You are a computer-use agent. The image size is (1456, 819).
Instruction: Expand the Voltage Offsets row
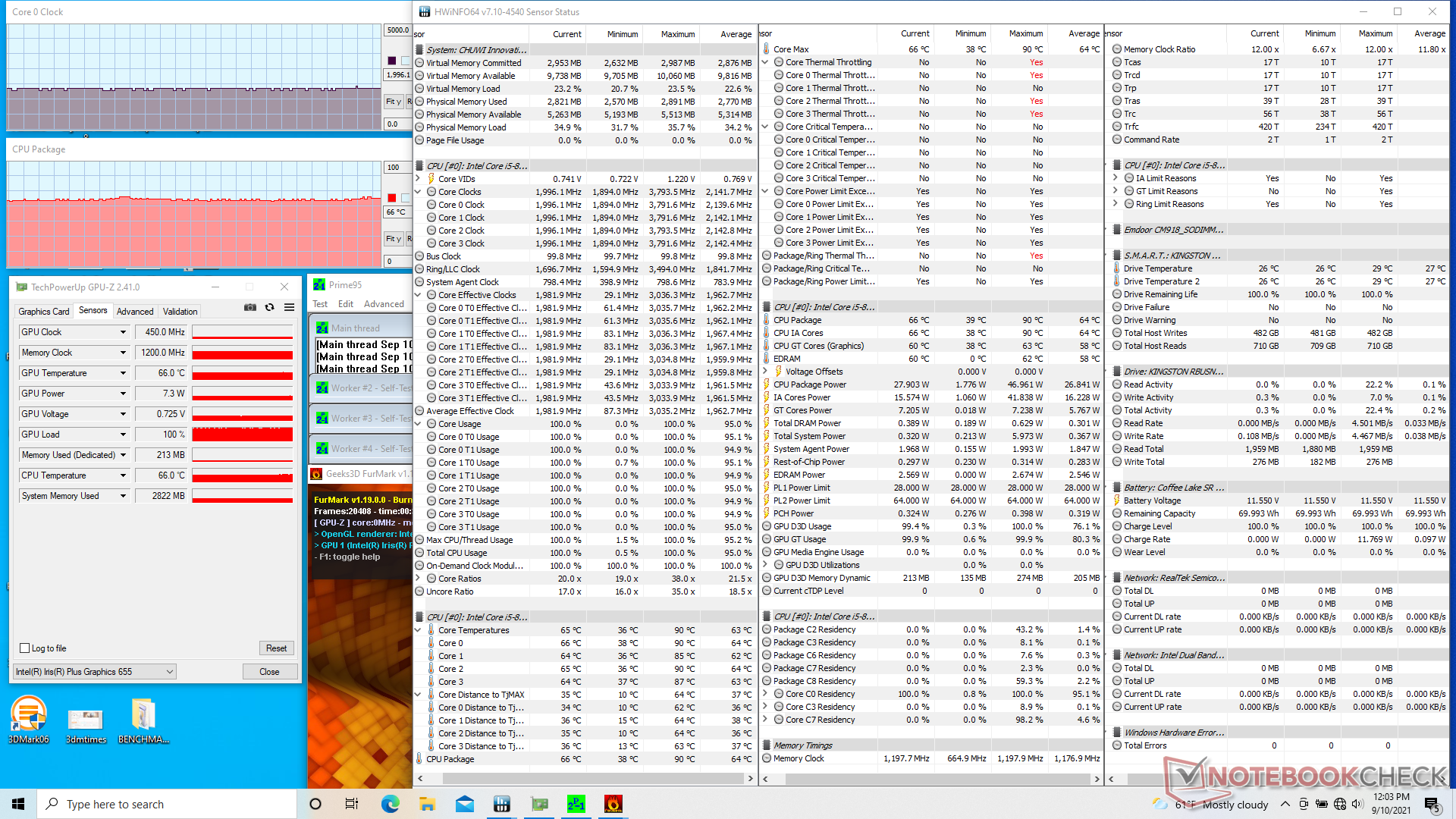766,372
